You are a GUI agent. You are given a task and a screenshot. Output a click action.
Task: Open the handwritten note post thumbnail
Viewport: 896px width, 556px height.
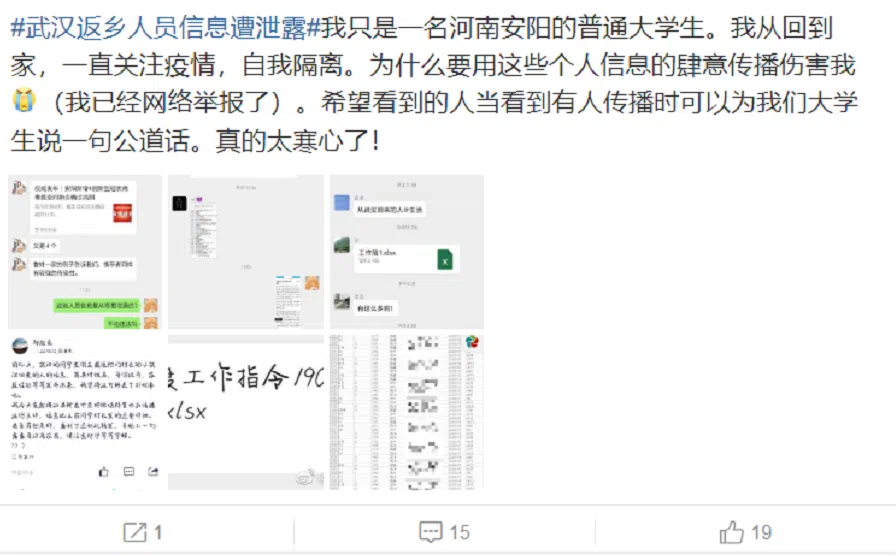tap(85, 413)
